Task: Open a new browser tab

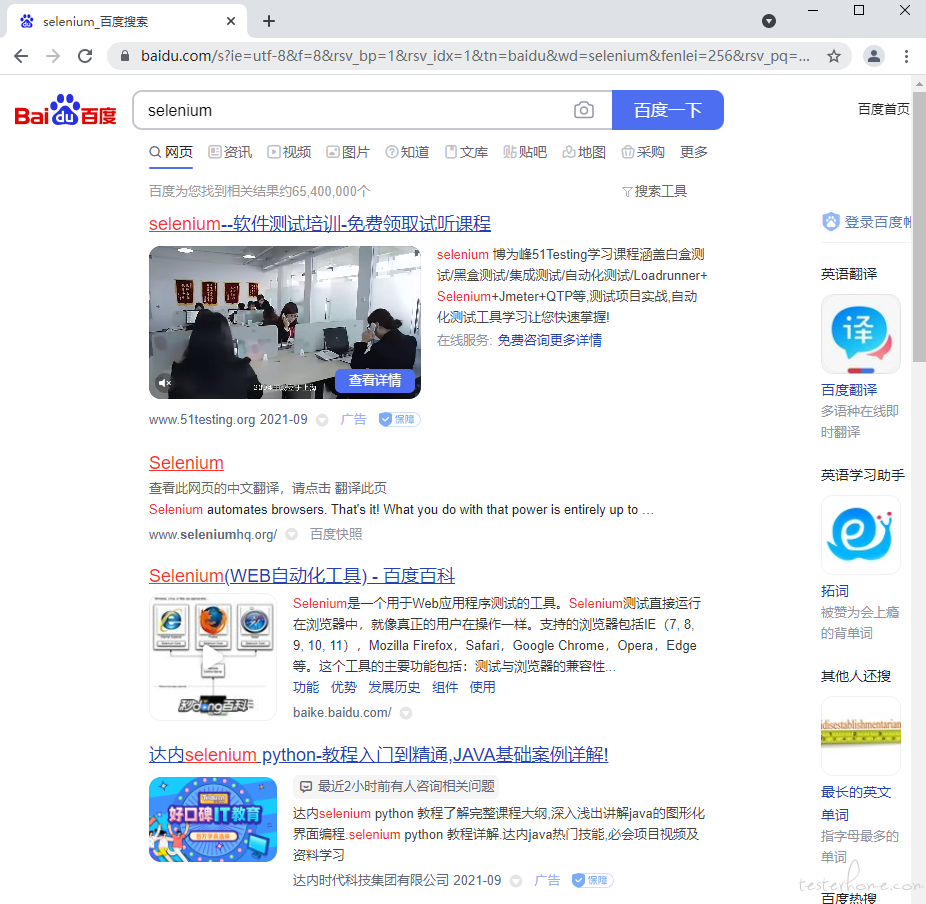Action: 269,21
